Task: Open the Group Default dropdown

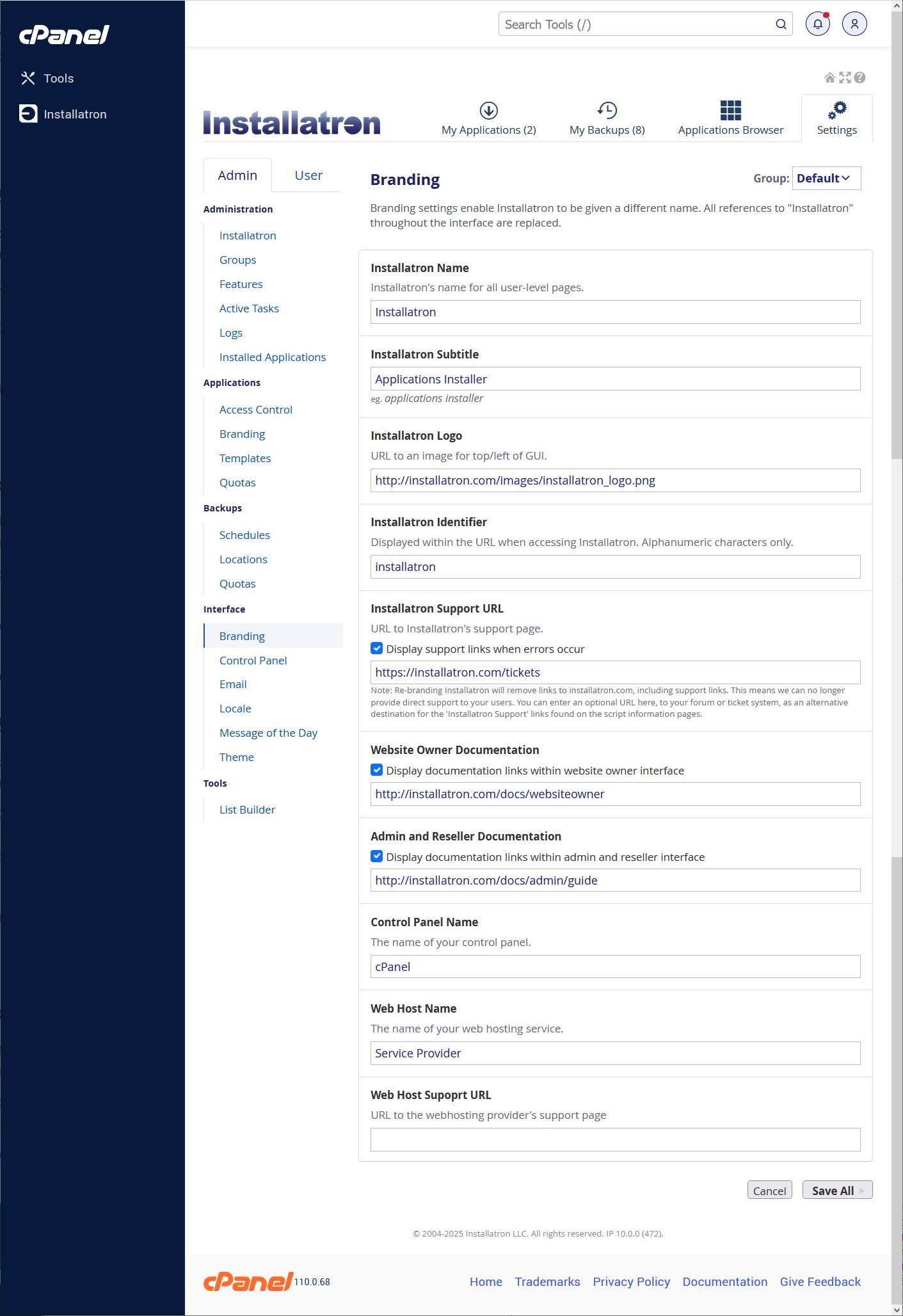Action: pos(826,179)
